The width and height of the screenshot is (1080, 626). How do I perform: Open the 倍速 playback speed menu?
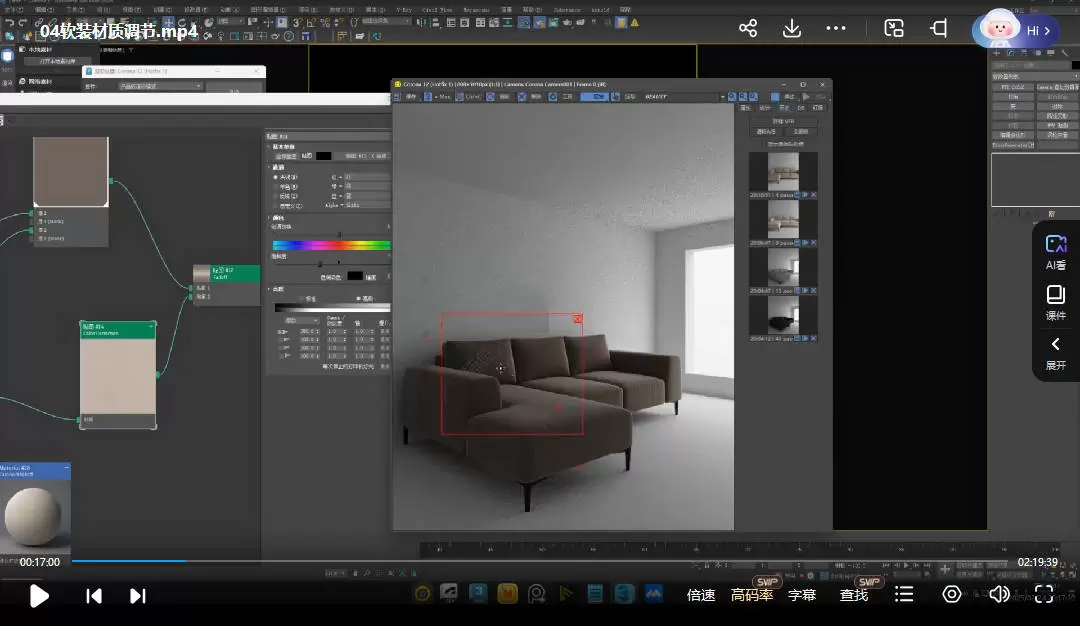click(x=701, y=595)
